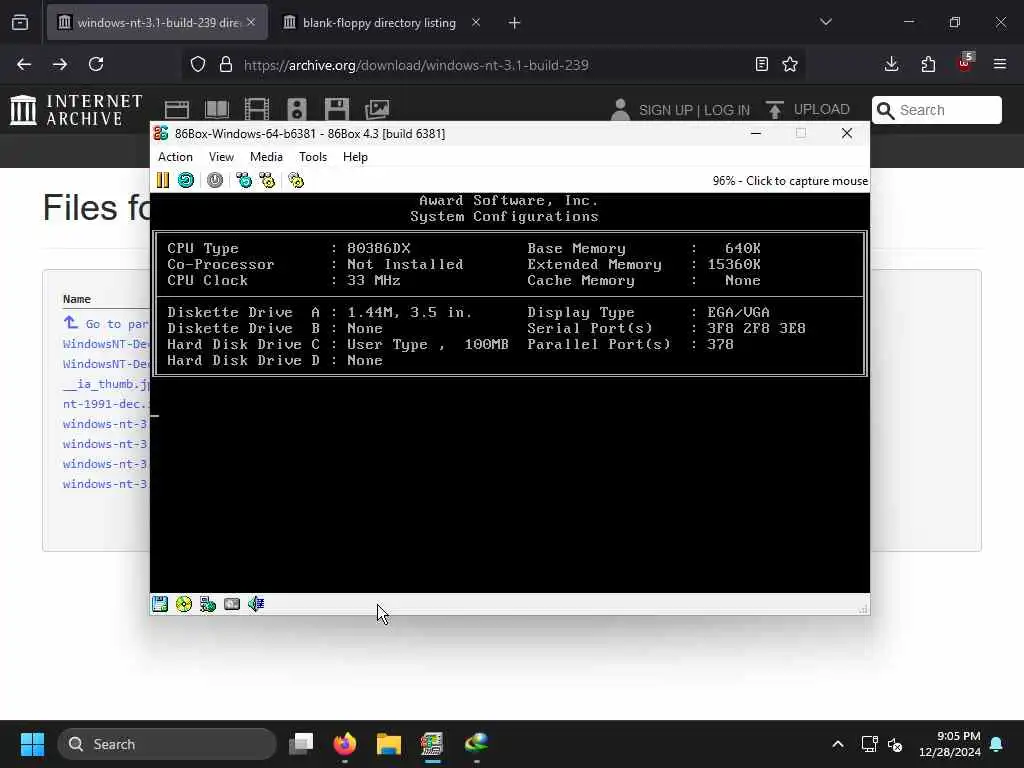Open a new browser tab
Screen dimensions: 1024x768
click(x=515, y=23)
